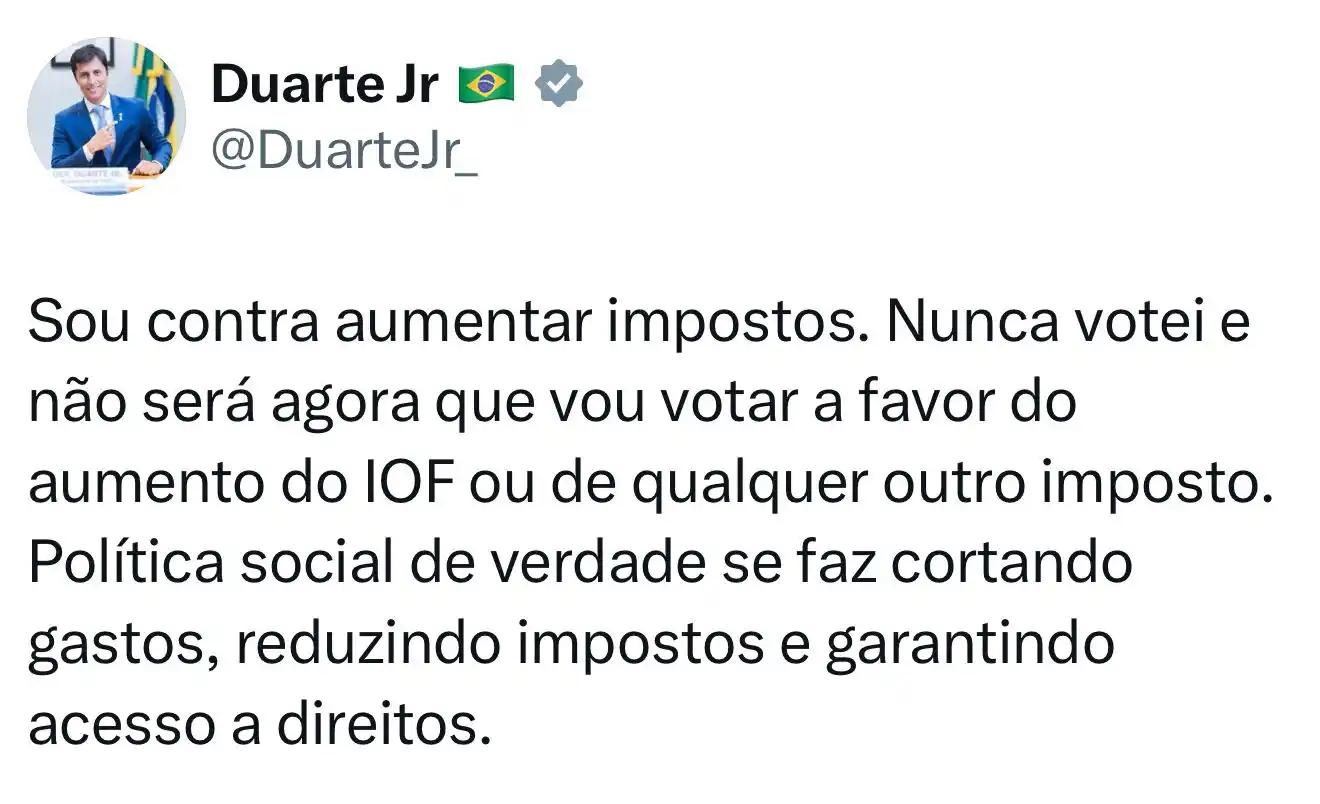Click the closing words acesso a direitos
Viewport: 1320px width, 804px height.
tap(260, 724)
